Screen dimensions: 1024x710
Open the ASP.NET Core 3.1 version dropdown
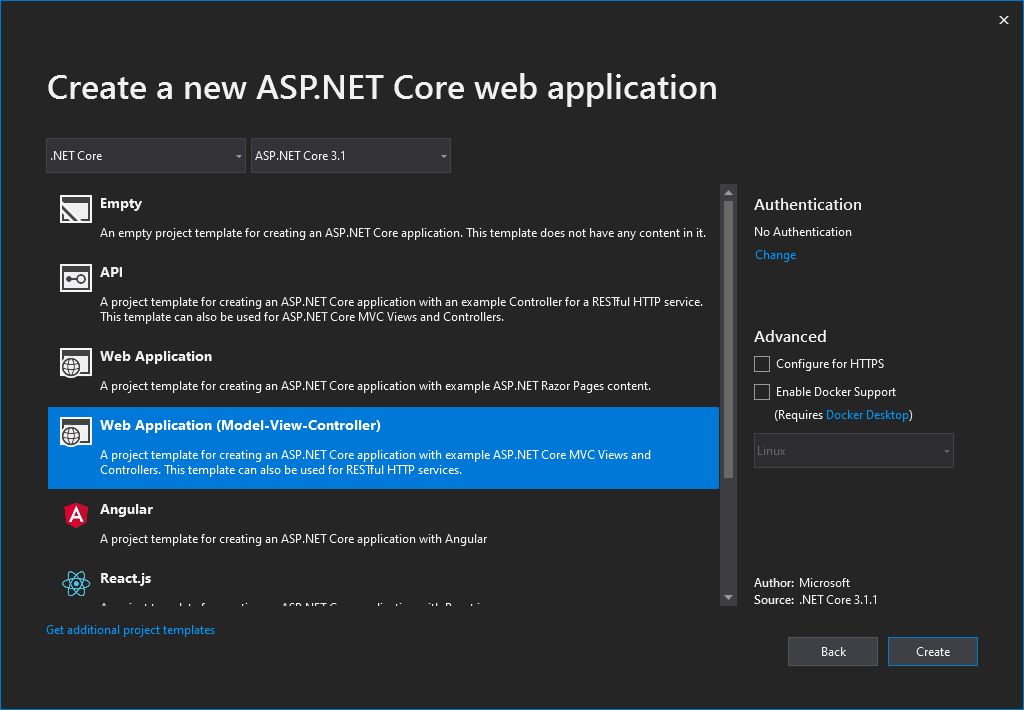coord(350,155)
